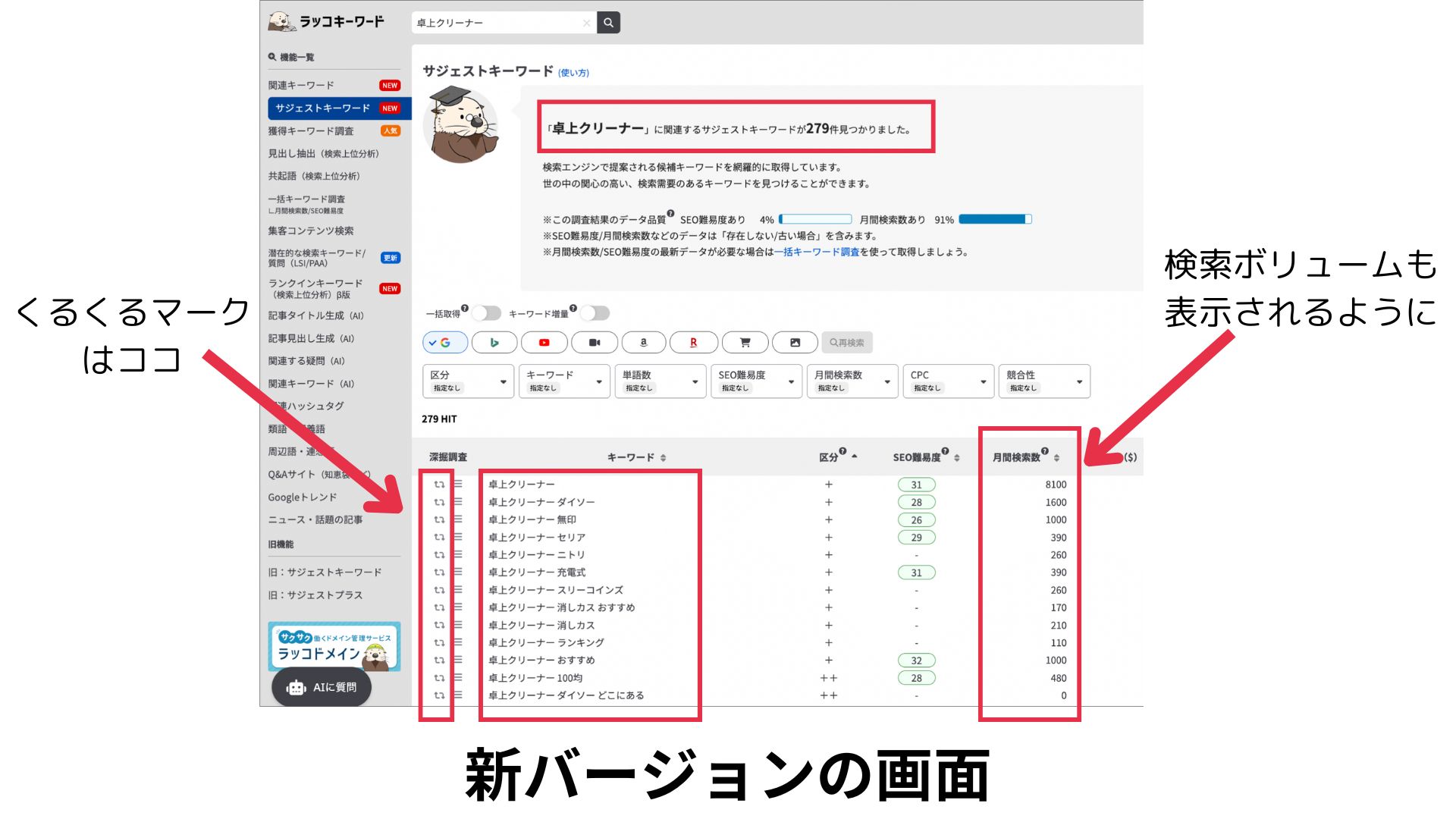1456x819 pixels.
Task: Click keyword 卓上クリーナー スリーコインズ
Action: [x=556, y=590]
